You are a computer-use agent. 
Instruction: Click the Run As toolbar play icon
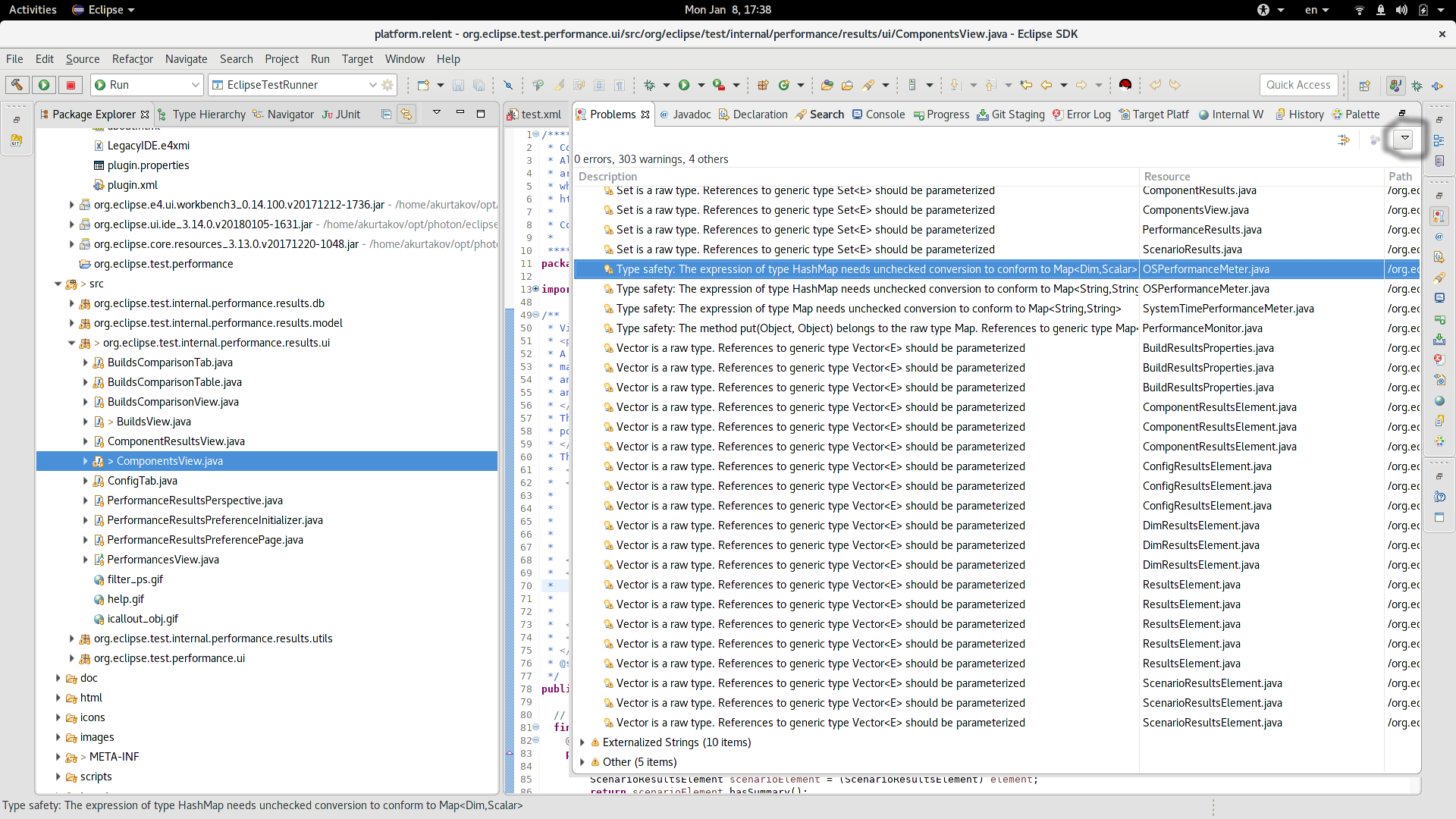tap(684, 85)
